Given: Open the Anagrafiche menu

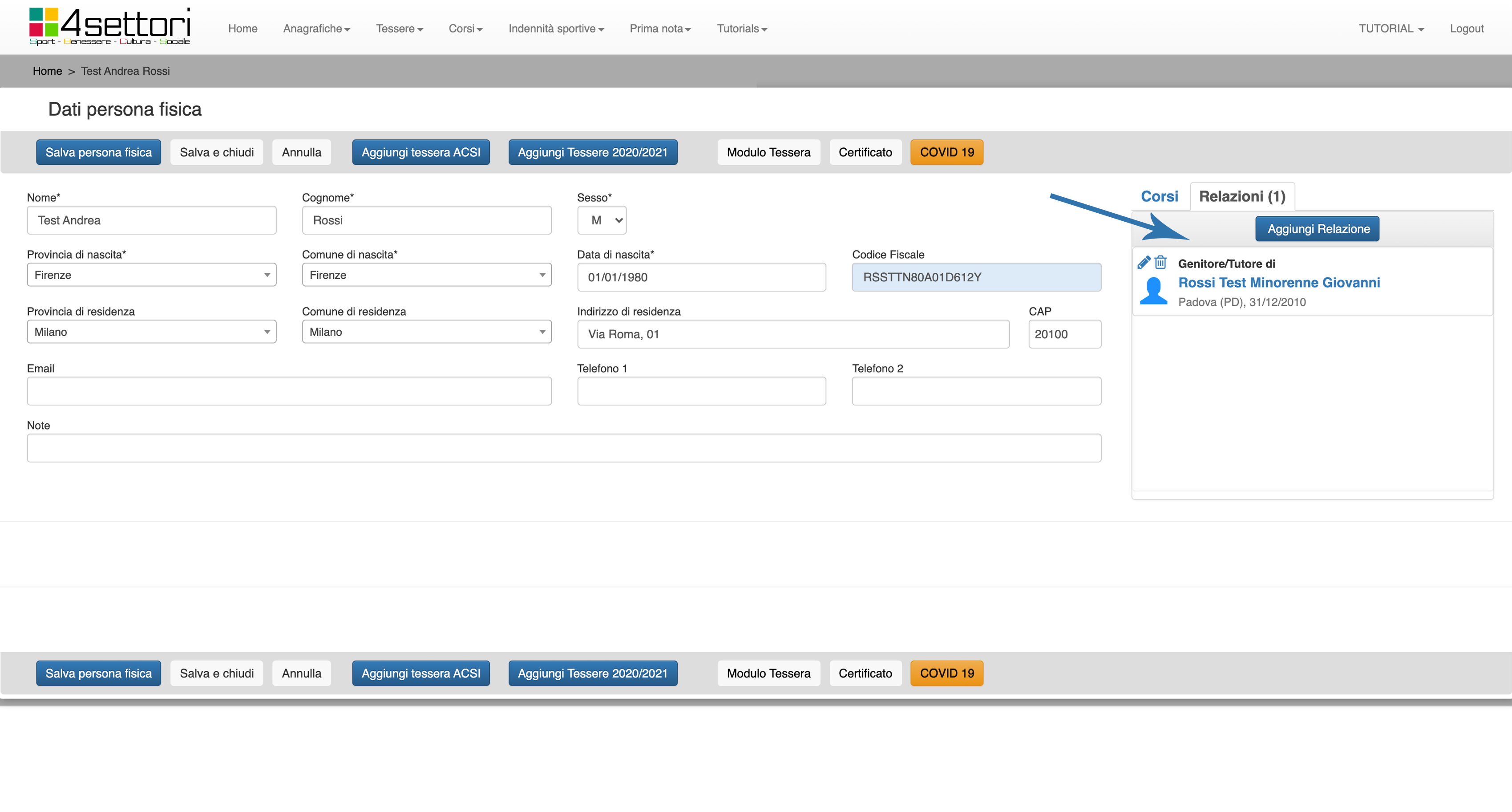Looking at the screenshot, I should point(316,29).
